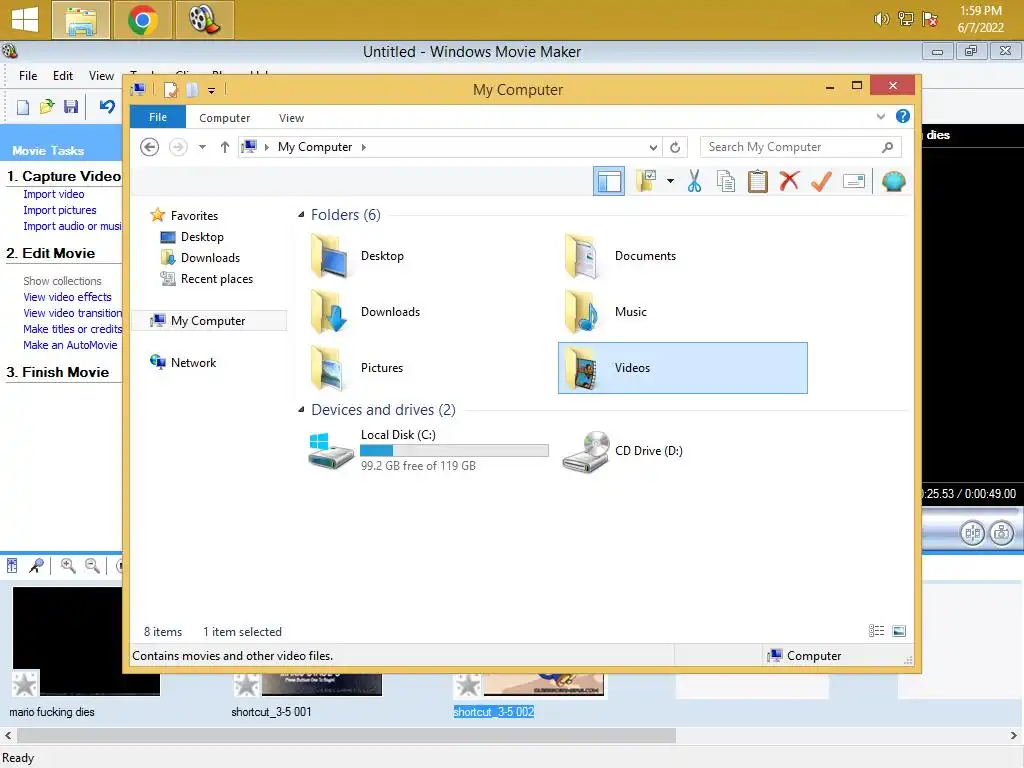This screenshot has height=768, width=1024.
Task: Select Local Disk (C:) drive
Action: 428,451
